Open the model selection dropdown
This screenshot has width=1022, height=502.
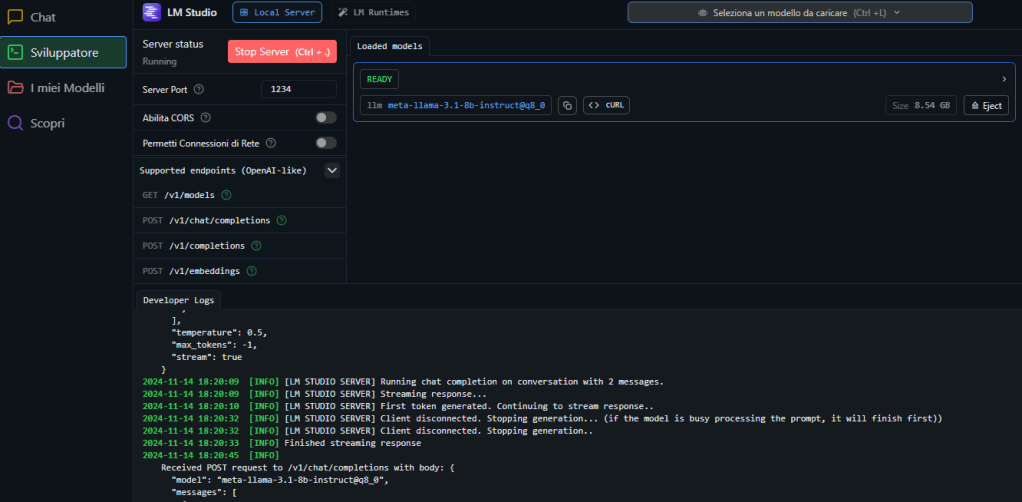coord(800,12)
